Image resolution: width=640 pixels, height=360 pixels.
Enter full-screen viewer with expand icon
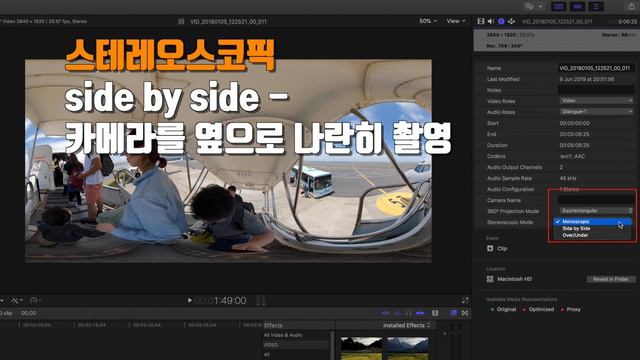point(465,300)
